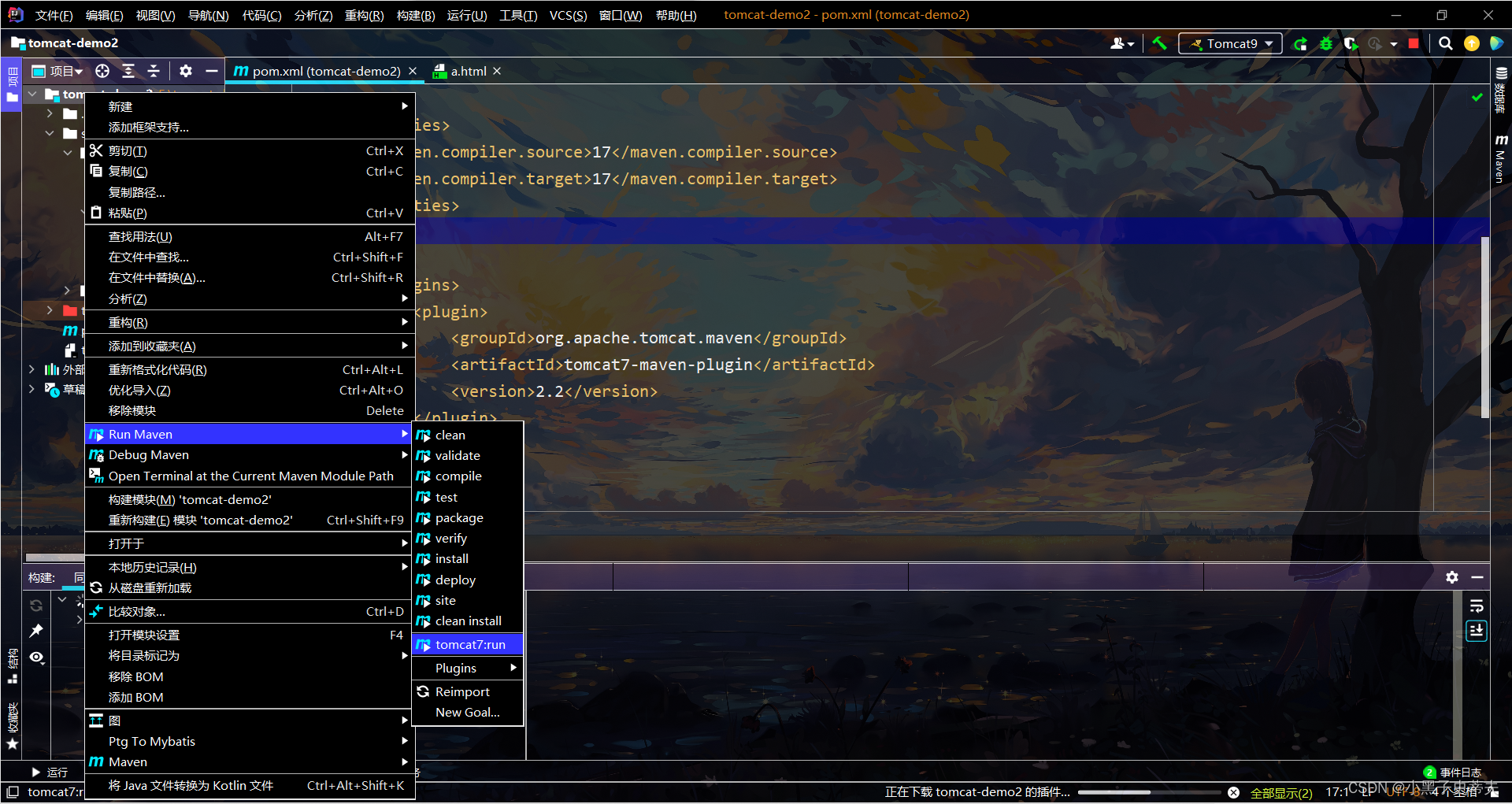Screen dimensions: 1512x804
Task: Run the package Maven goal
Action: (x=468, y=517)
